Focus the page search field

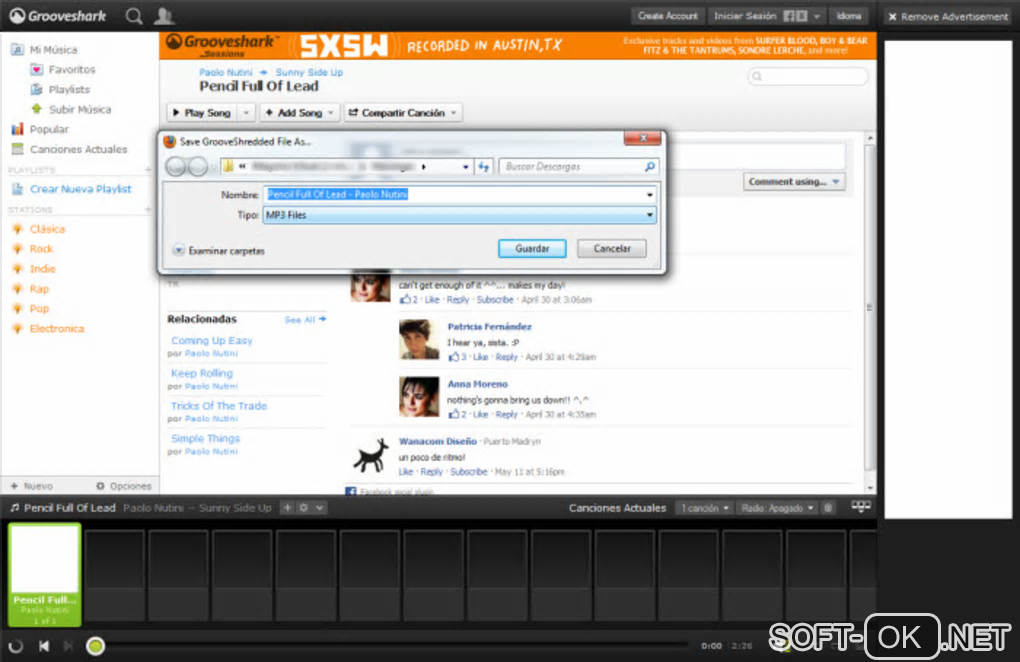pyautogui.click(x=808, y=76)
